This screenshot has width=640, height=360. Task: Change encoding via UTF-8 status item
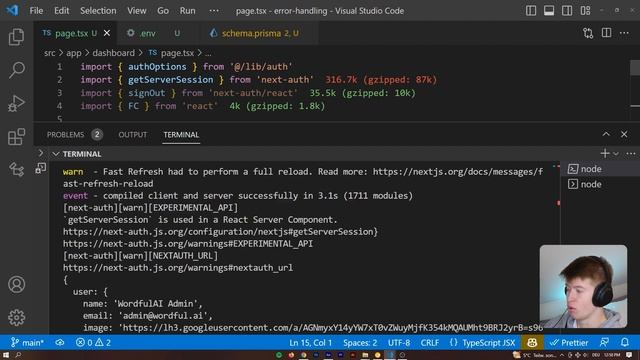click(x=399, y=343)
